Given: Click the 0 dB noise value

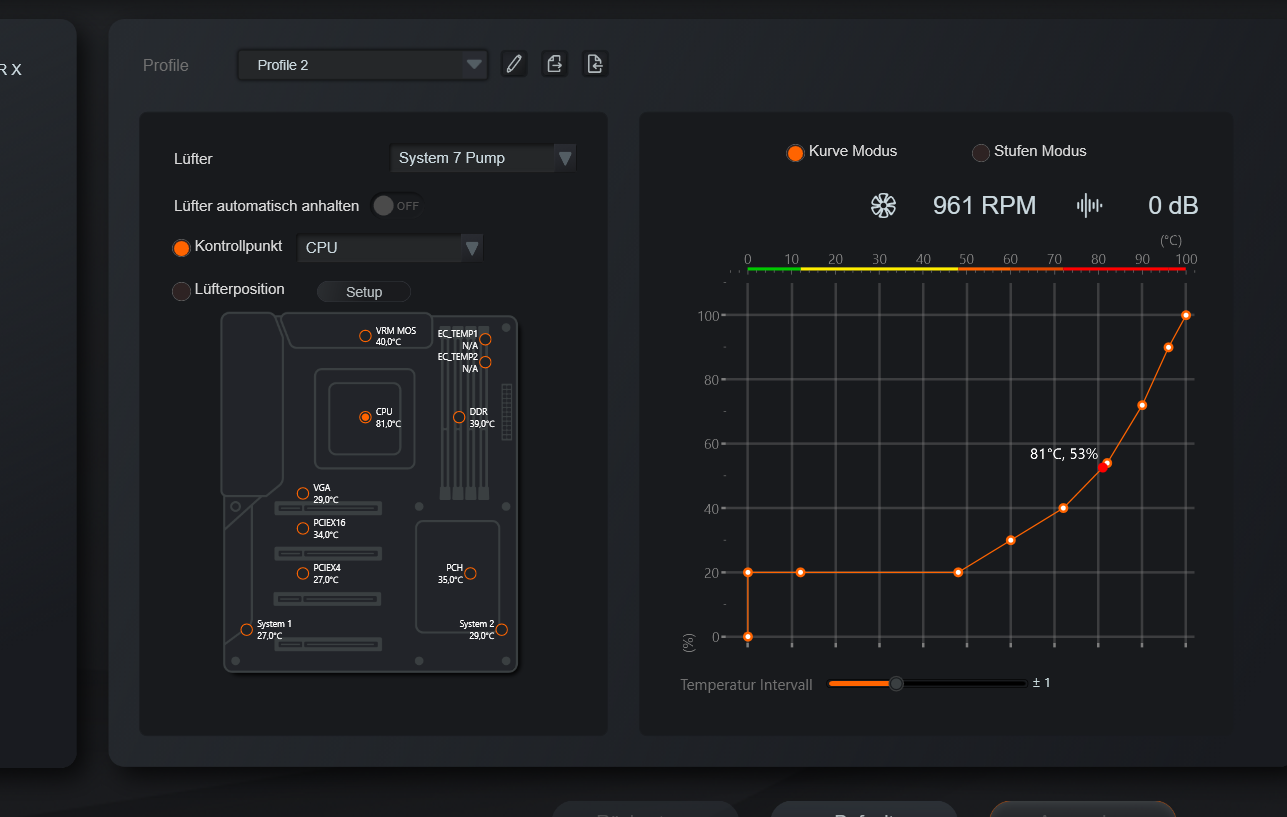Looking at the screenshot, I should [x=1173, y=206].
